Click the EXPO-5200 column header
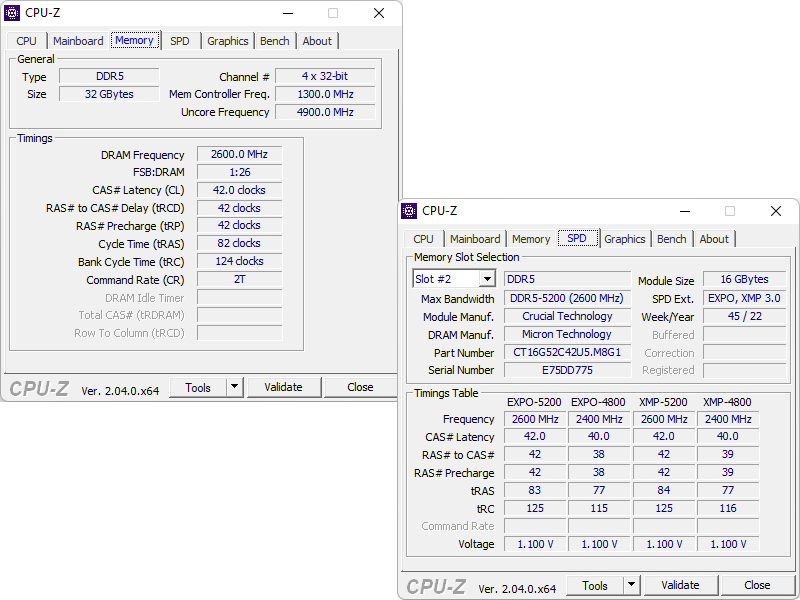The image size is (800, 600). (534, 402)
